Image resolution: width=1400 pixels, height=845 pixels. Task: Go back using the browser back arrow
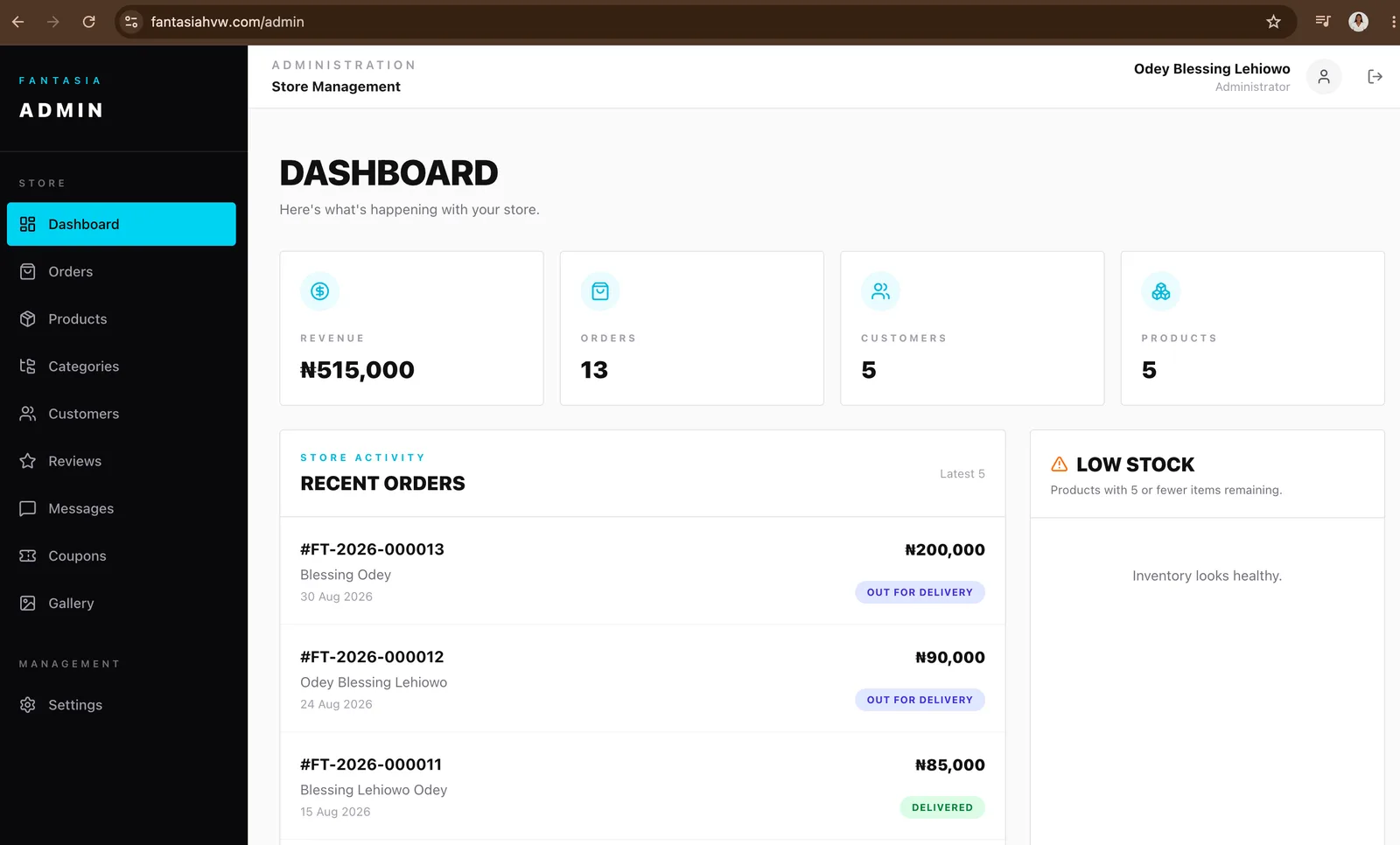[x=17, y=22]
